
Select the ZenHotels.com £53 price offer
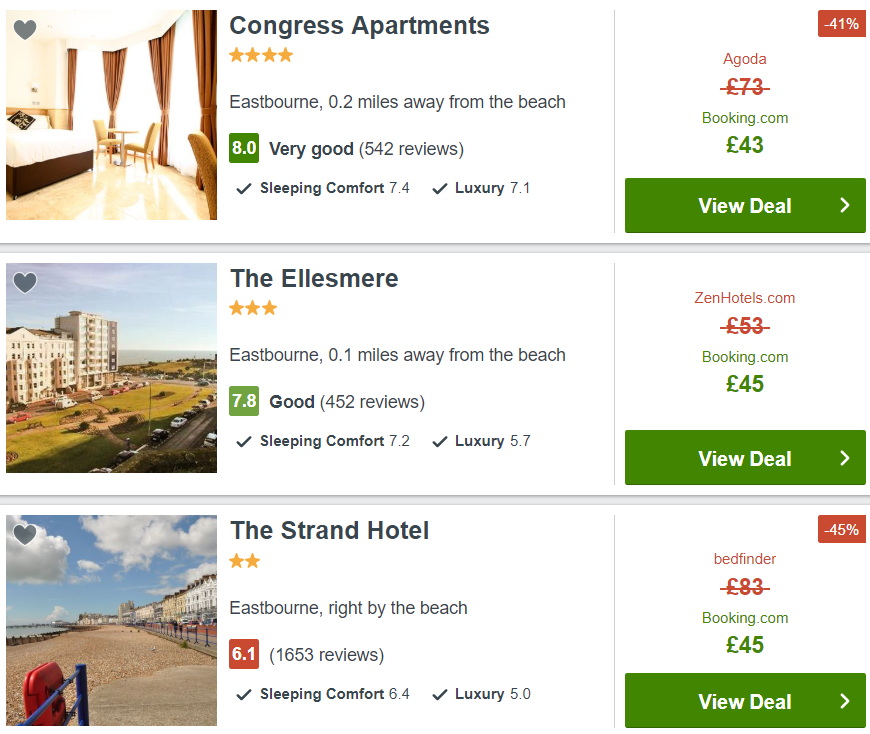click(745, 313)
